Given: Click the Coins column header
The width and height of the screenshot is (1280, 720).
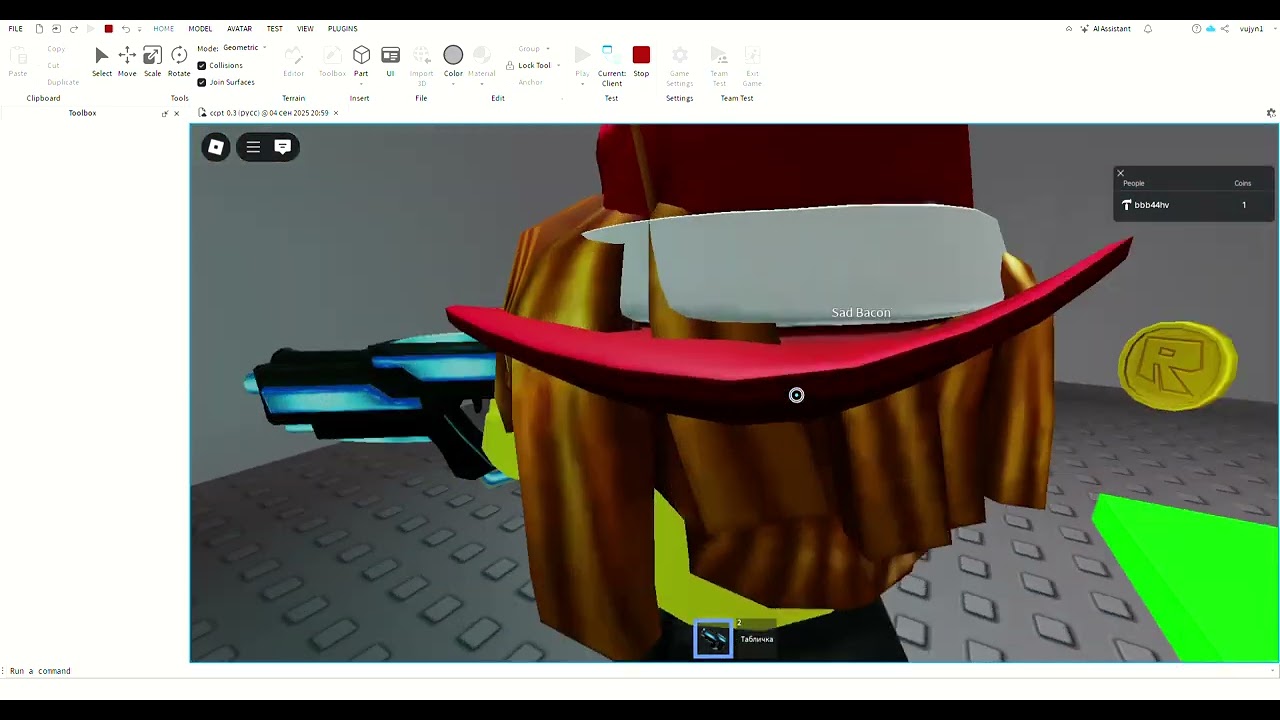Looking at the screenshot, I should 1242,183.
